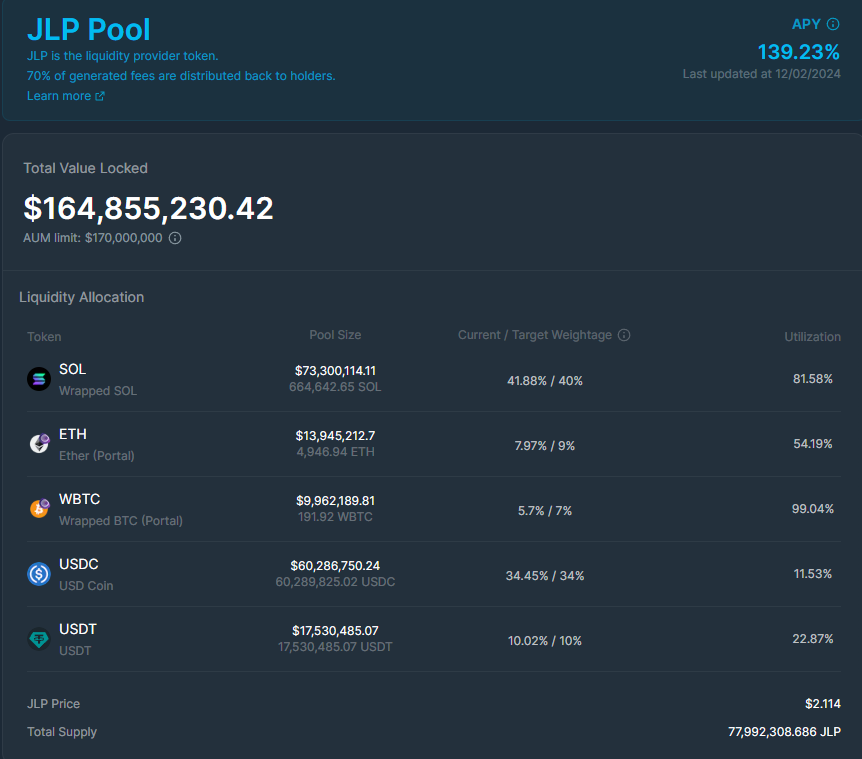Click the $17,530,485.07 pool size

(335, 630)
